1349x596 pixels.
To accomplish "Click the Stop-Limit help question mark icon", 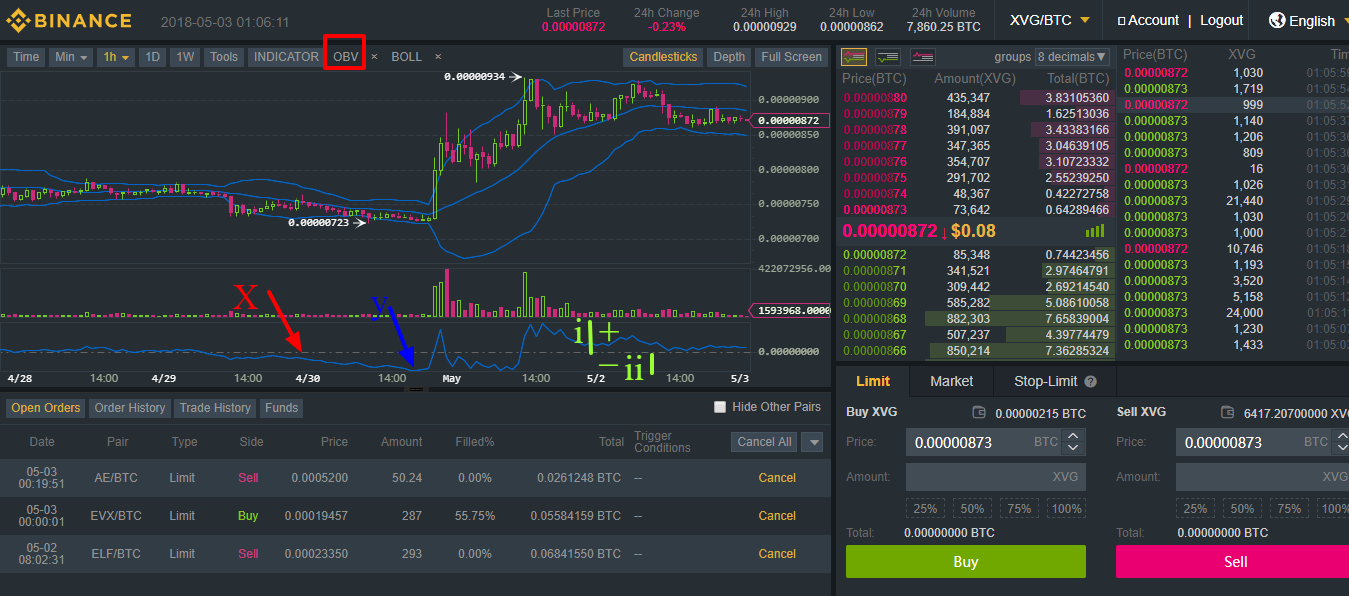I will [x=1090, y=381].
